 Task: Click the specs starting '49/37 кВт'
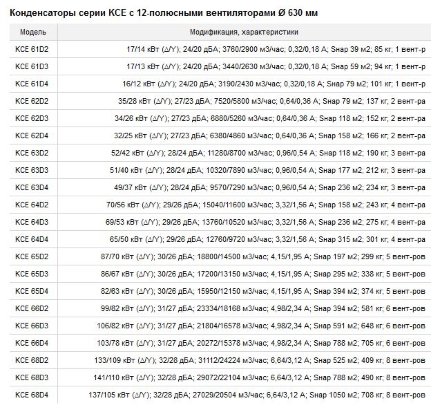click(x=270, y=187)
